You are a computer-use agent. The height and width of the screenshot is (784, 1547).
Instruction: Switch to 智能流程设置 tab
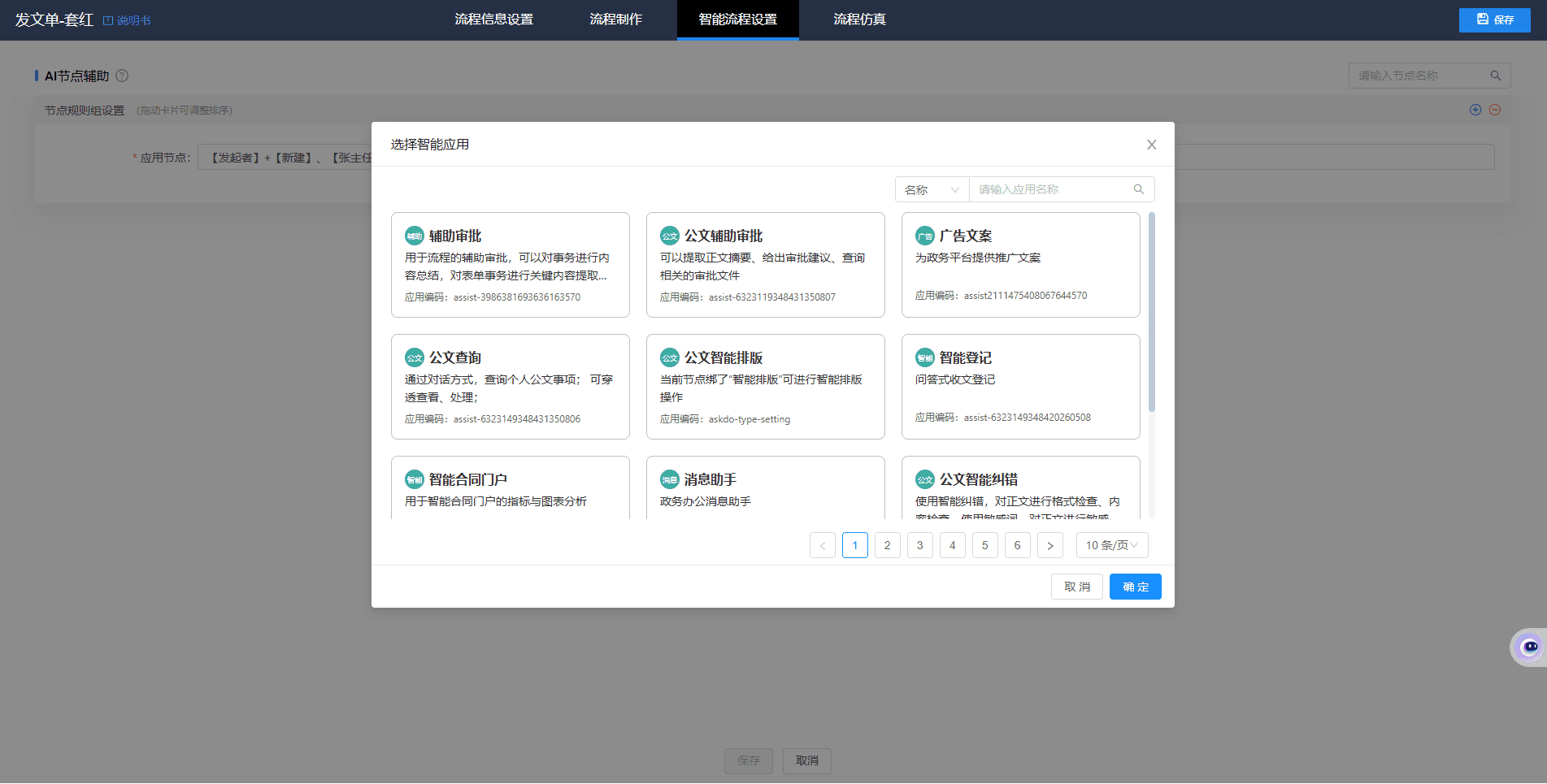(738, 19)
